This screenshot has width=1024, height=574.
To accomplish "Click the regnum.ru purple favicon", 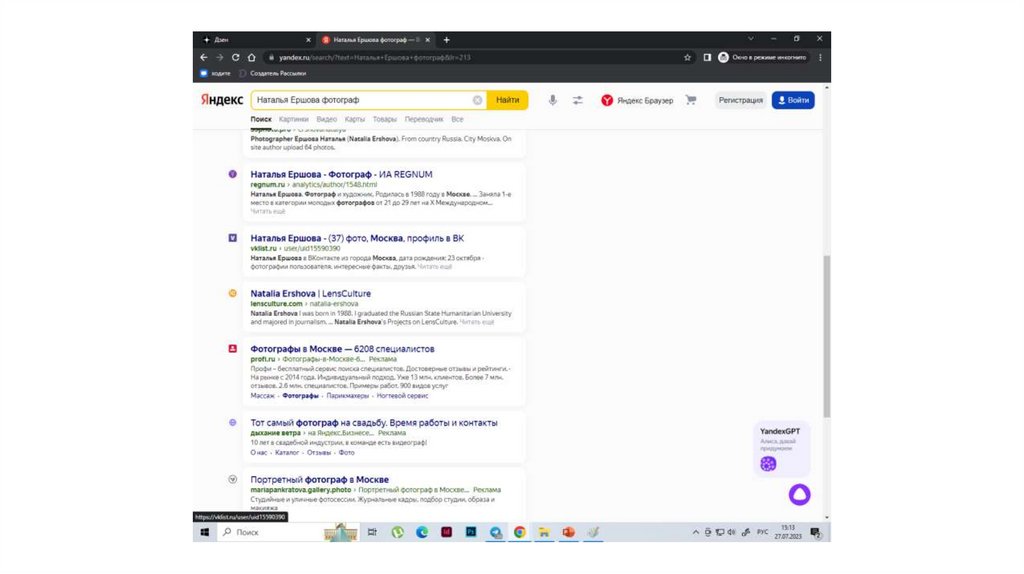I will (232, 174).
